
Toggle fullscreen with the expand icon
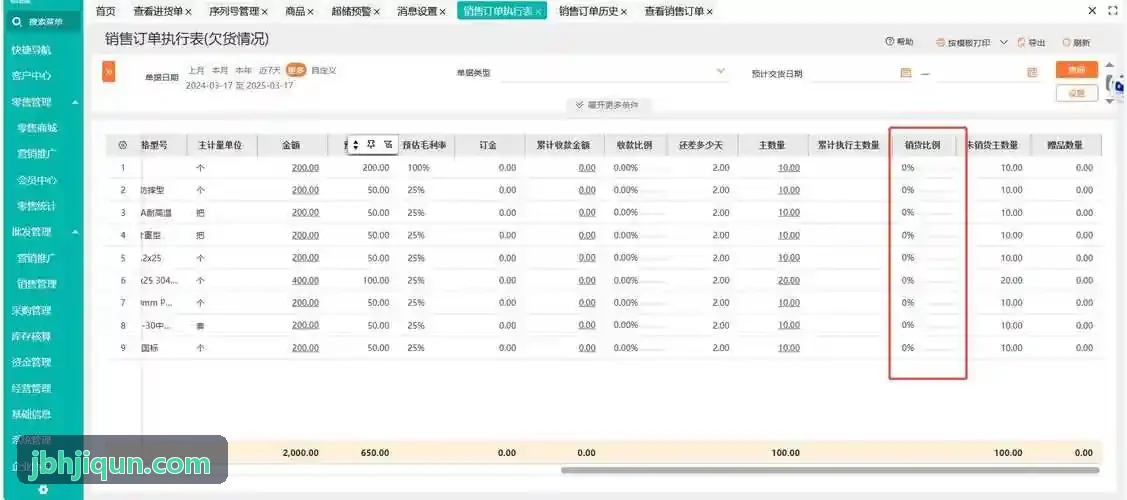click(x=1112, y=11)
